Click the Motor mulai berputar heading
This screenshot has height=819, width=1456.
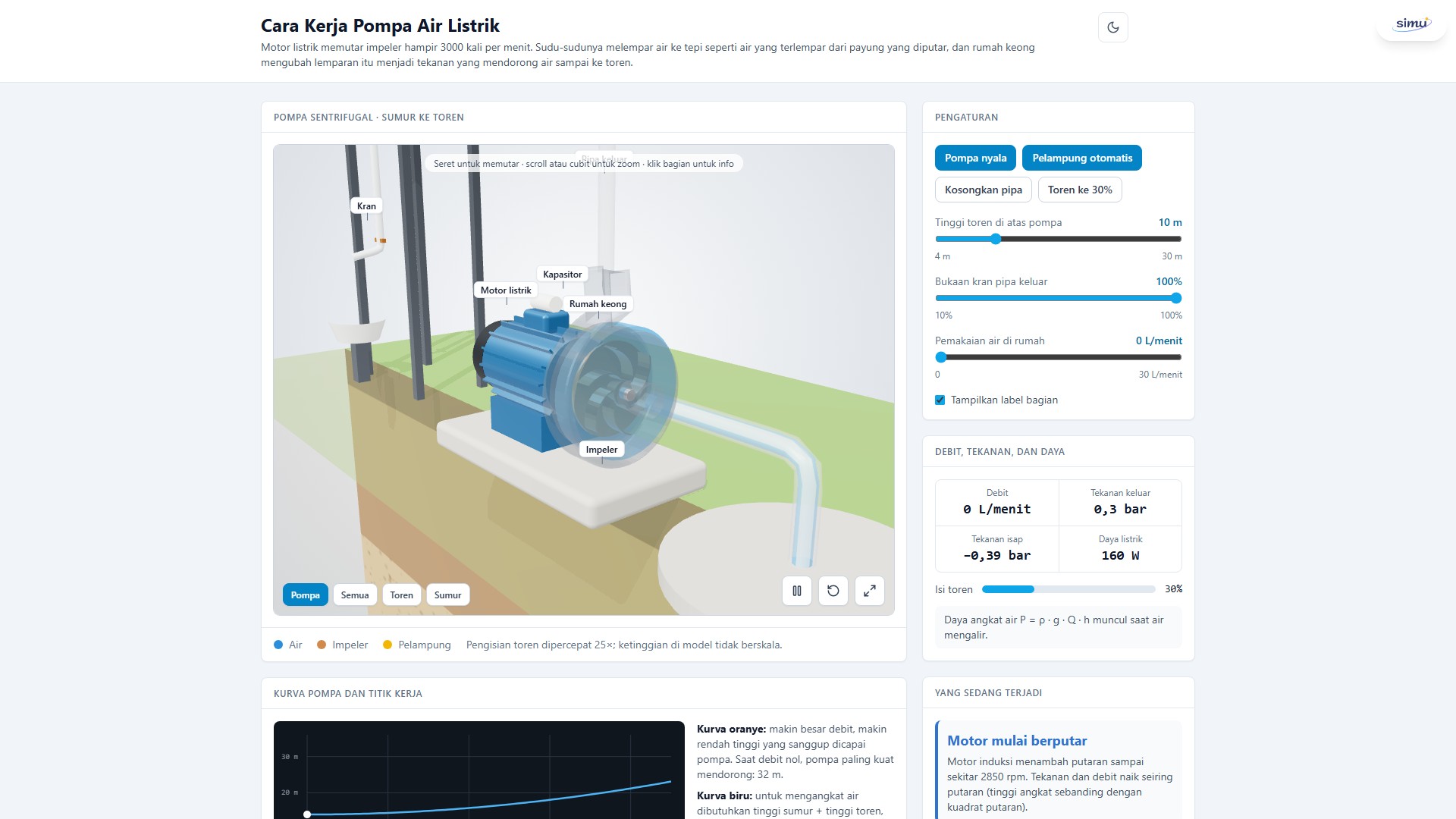(x=1017, y=741)
